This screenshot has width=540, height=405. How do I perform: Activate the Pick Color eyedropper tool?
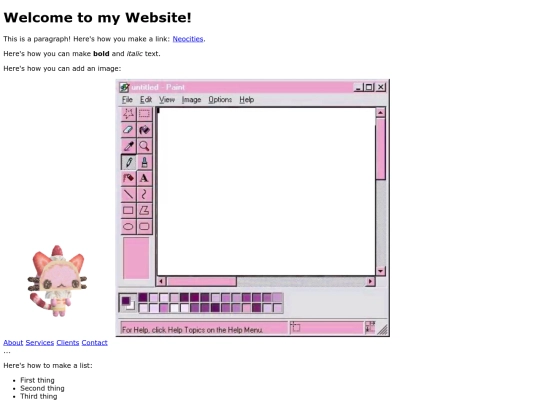128,146
